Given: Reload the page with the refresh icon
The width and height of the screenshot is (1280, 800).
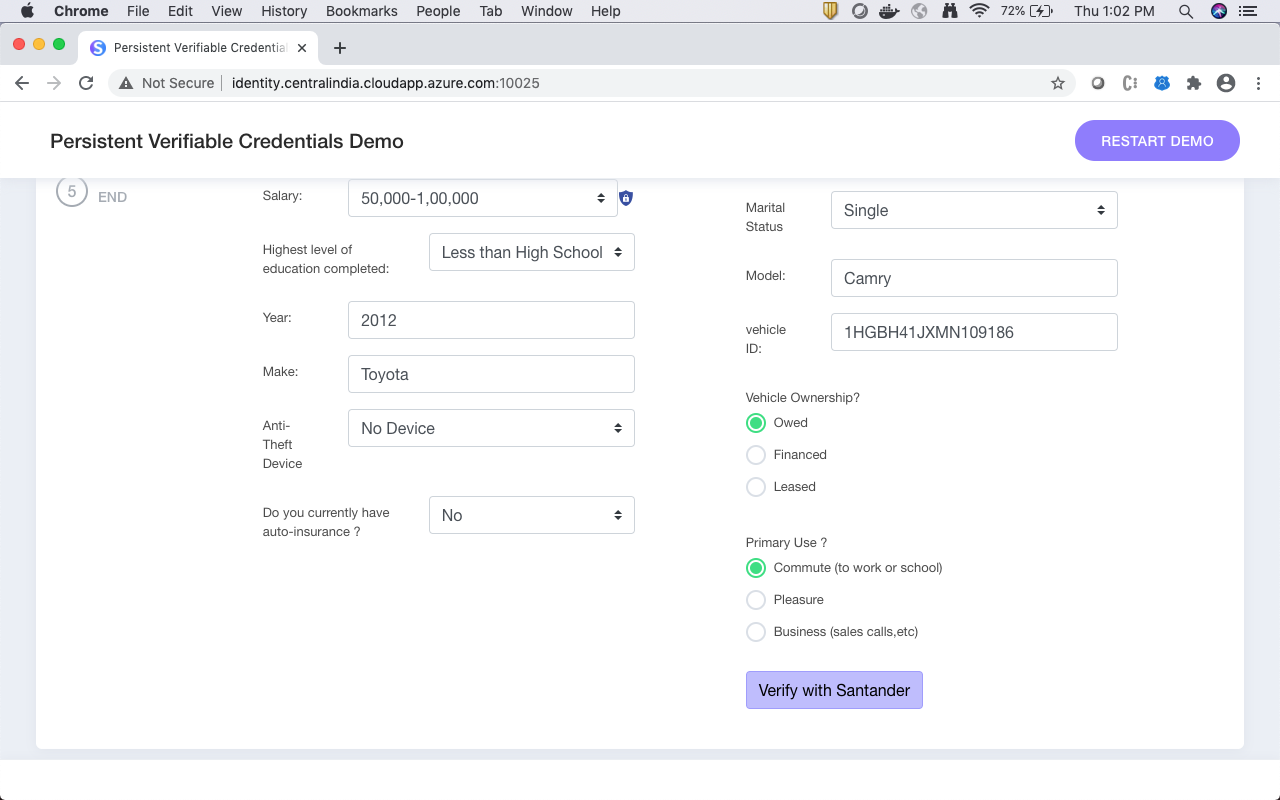Looking at the screenshot, I should 86,83.
